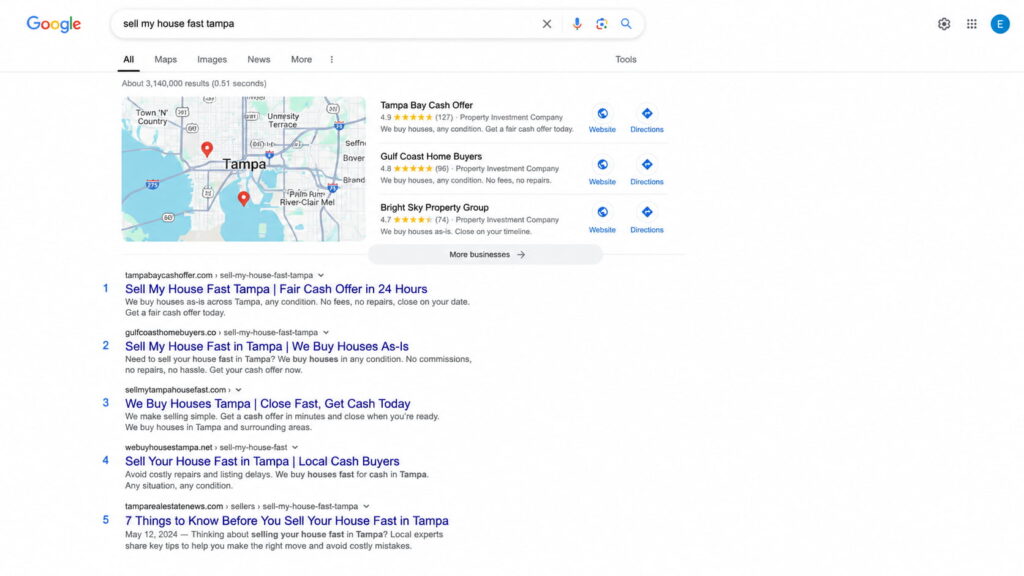Viewport: 1024px width, 576px height.
Task: Open 'We Buy Houses Tampa | Close Fast' result
Action: coord(268,404)
